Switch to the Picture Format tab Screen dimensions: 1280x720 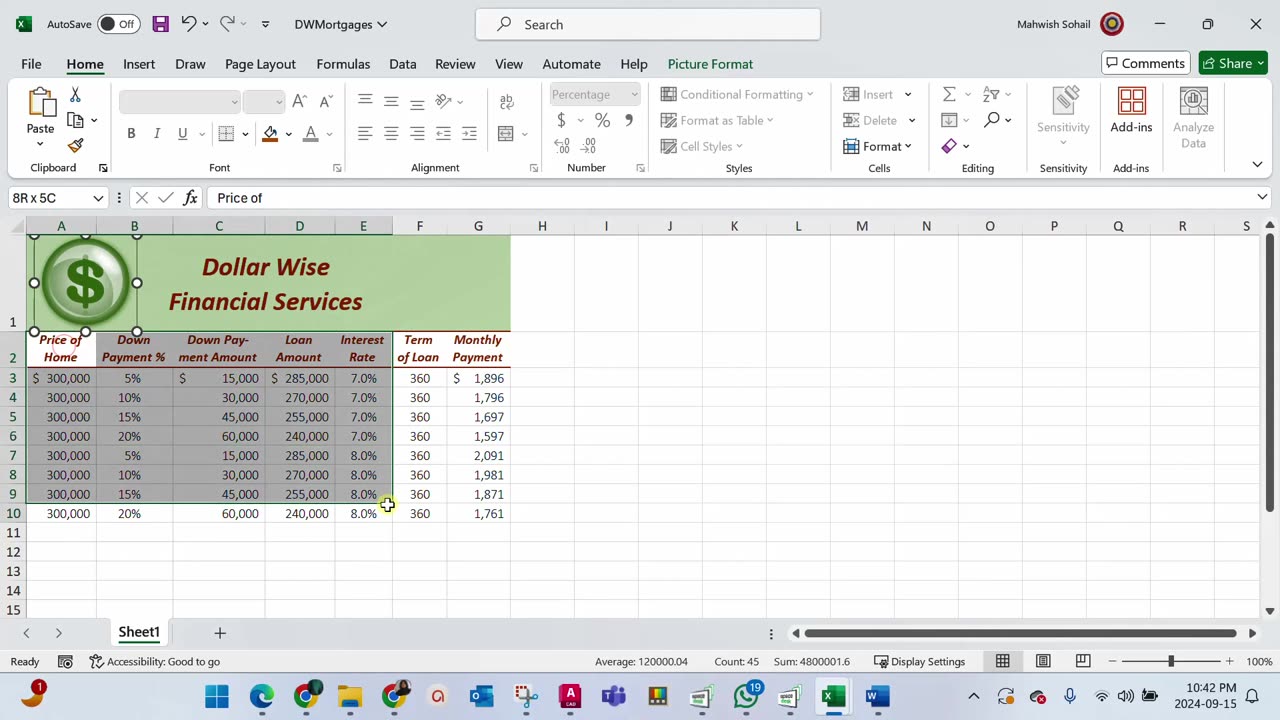click(x=710, y=64)
